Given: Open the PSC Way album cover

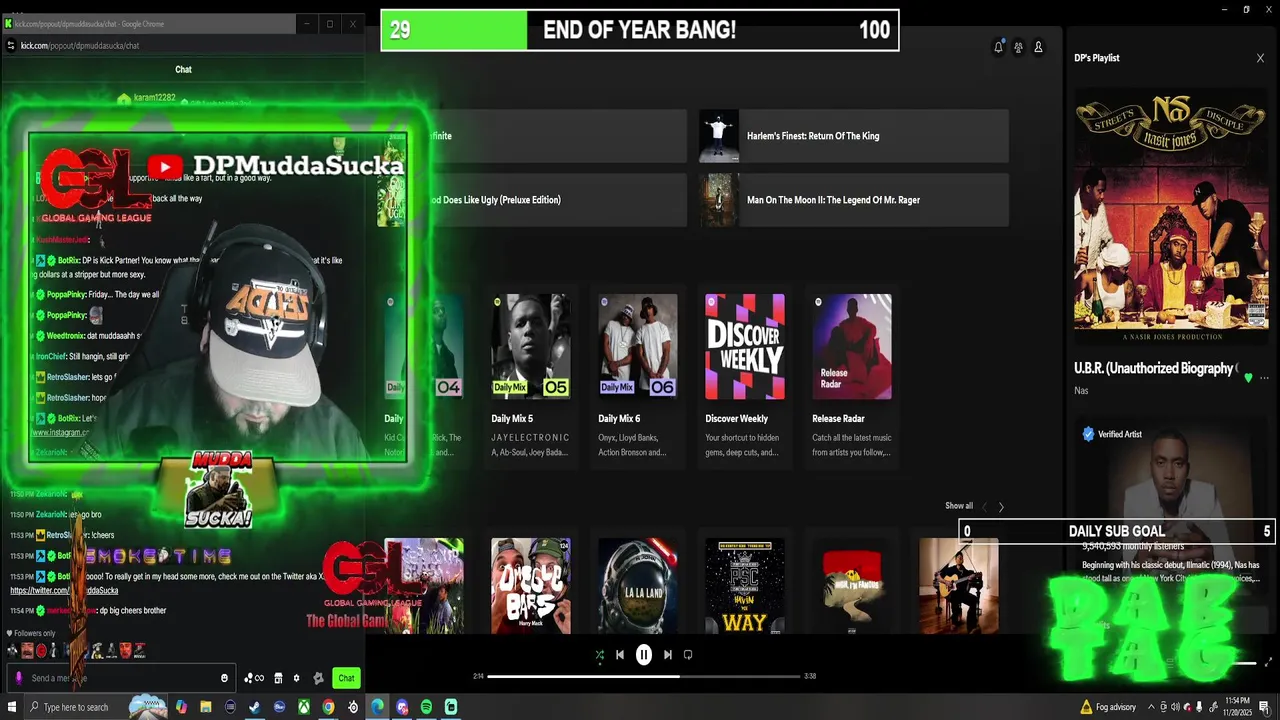Looking at the screenshot, I should 745,585.
